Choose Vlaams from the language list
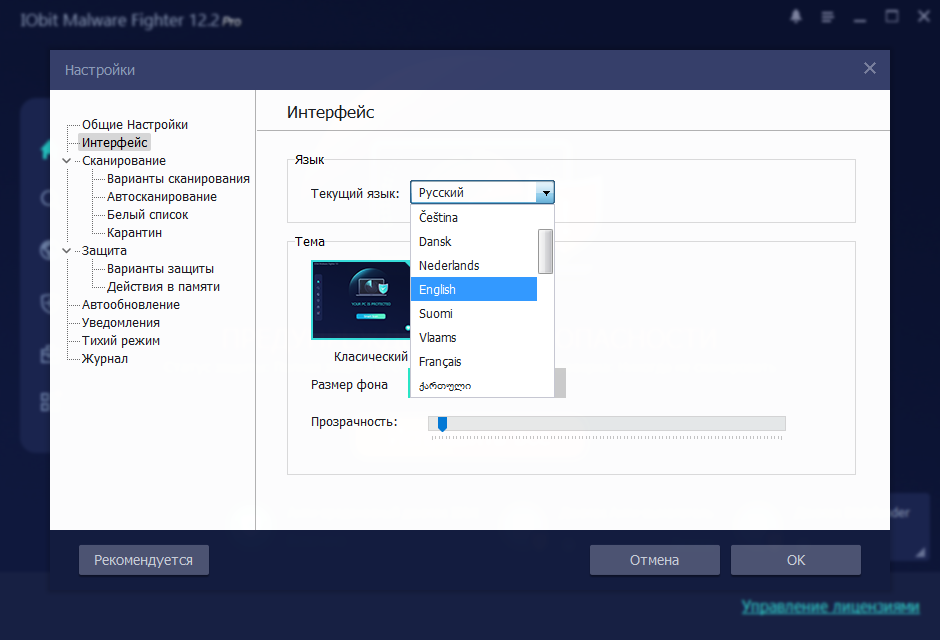Screen dimensions: 940x640 pyautogui.click(x=474, y=337)
